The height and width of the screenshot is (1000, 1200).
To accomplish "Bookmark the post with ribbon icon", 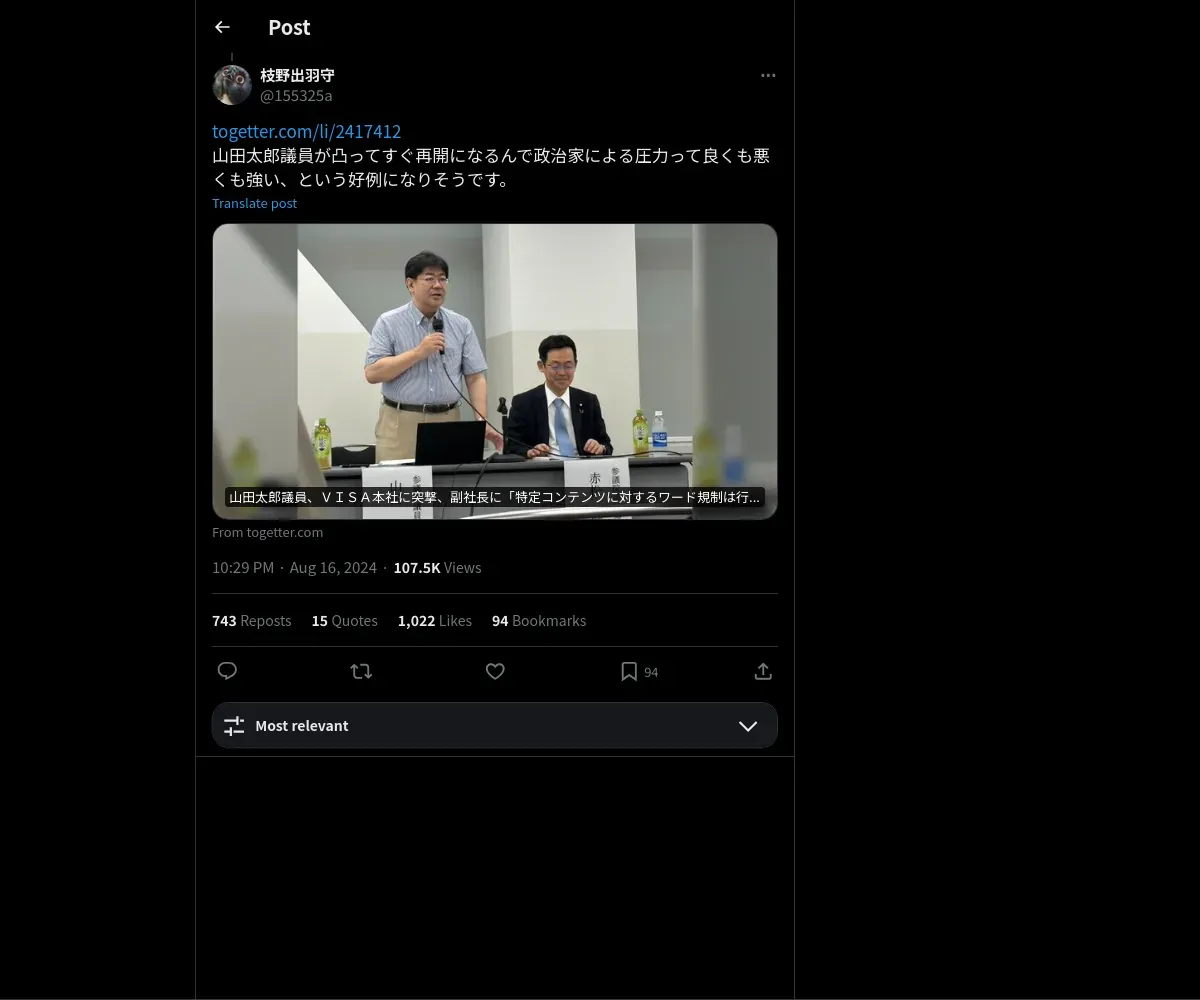I will coord(629,671).
